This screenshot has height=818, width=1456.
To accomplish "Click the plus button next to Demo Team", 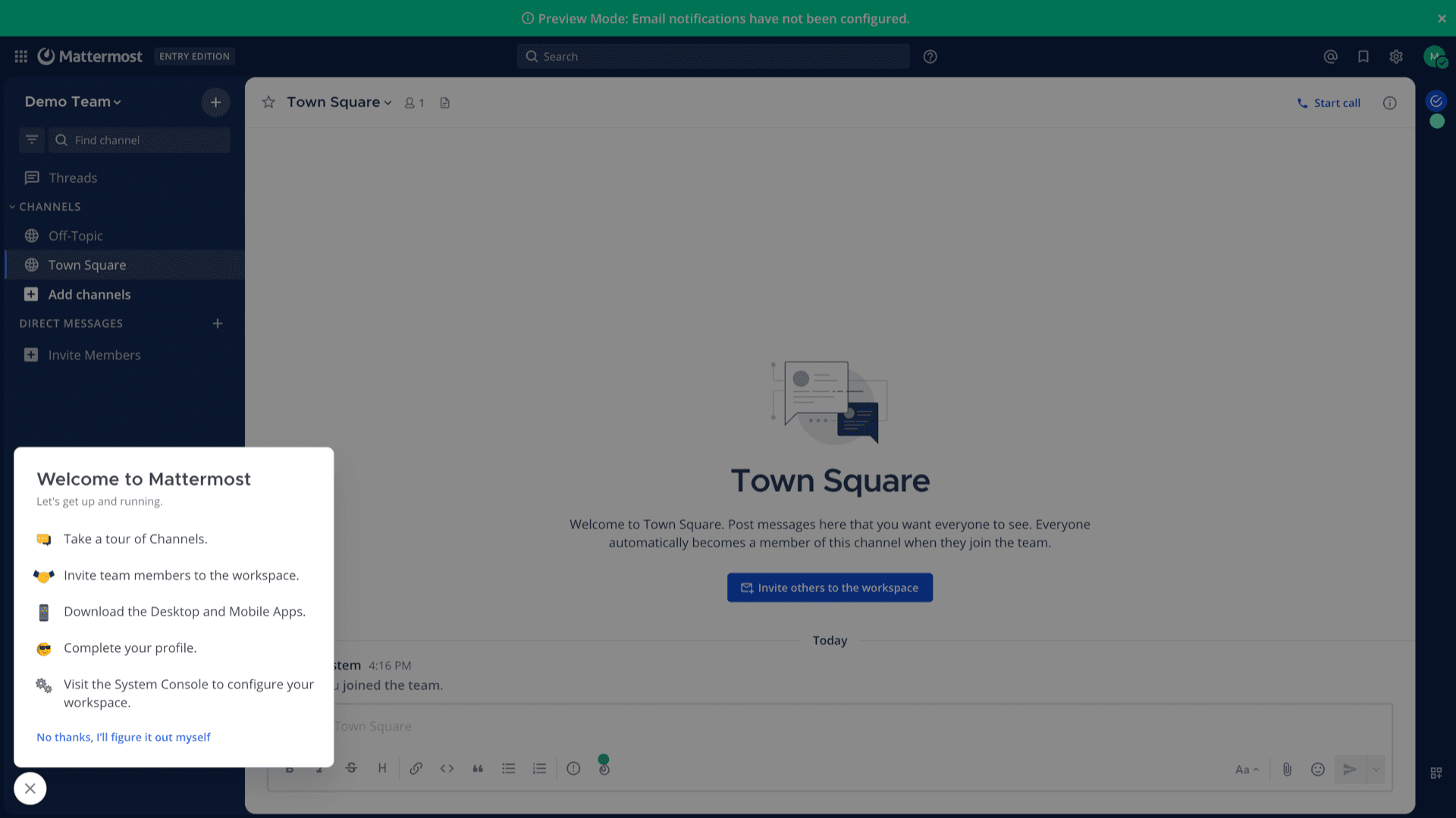I will pyautogui.click(x=215, y=102).
